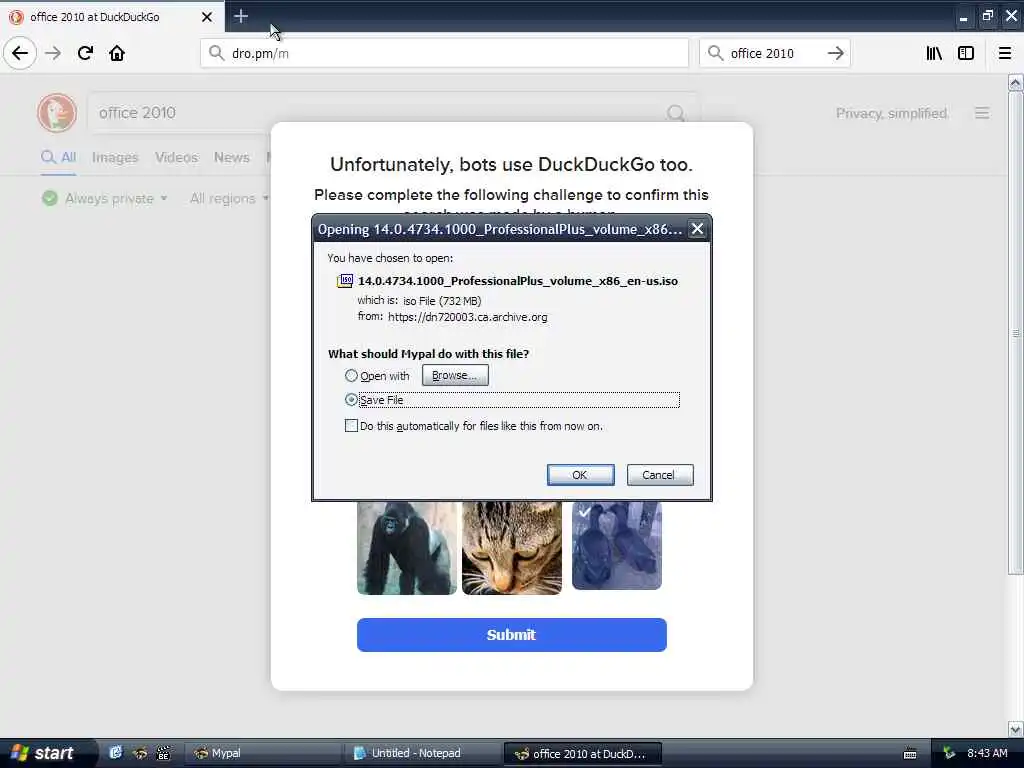Click the dn720003.ca.archive.org source URL

[468, 317]
